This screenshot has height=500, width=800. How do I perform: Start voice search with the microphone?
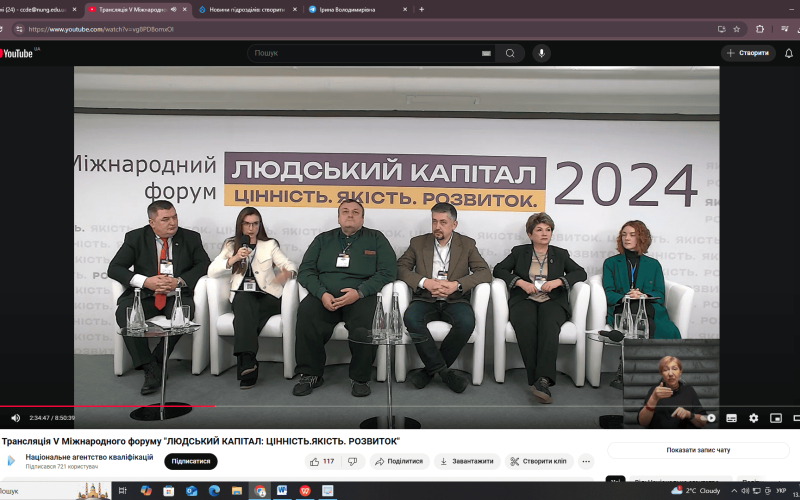coord(541,53)
